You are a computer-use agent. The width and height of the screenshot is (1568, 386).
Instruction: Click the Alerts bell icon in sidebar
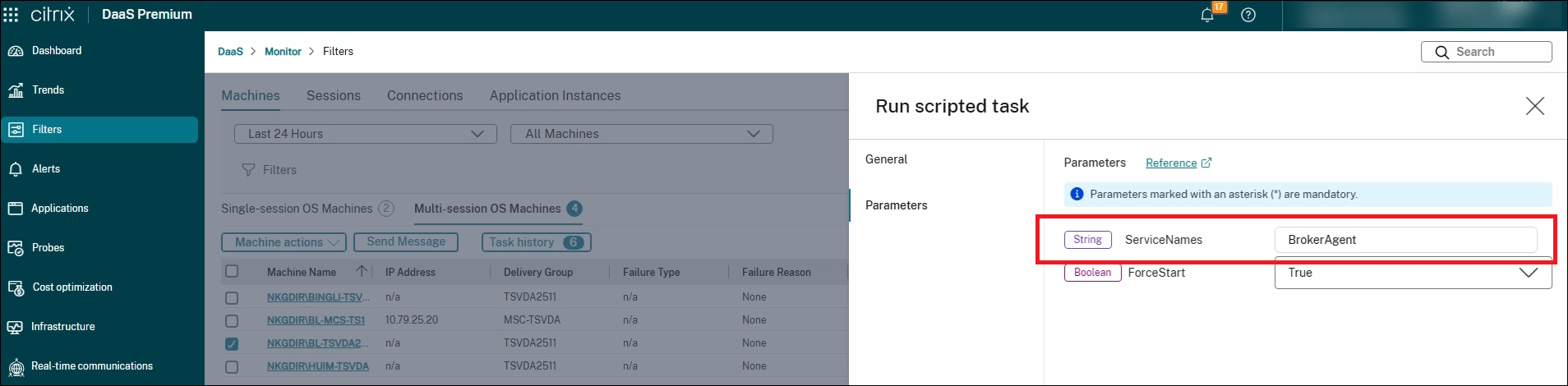16,169
